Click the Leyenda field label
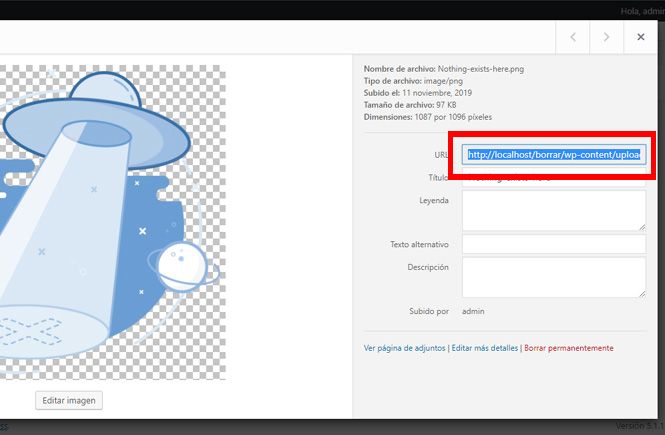Screen dimensions: 665x435 point(433,200)
